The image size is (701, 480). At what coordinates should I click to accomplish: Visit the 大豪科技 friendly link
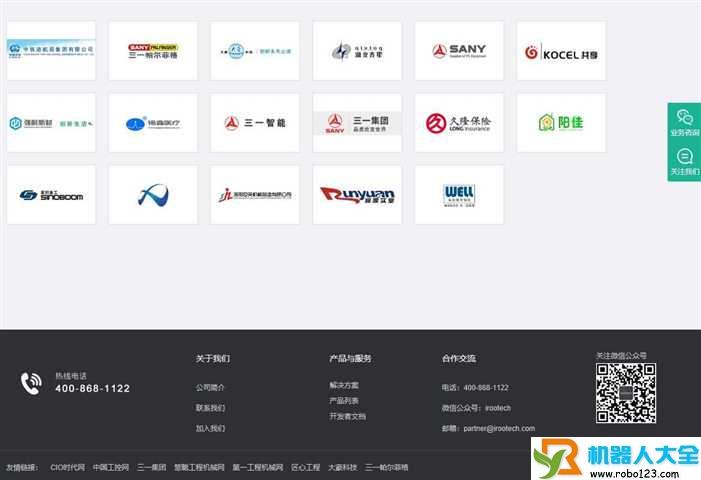[342, 467]
